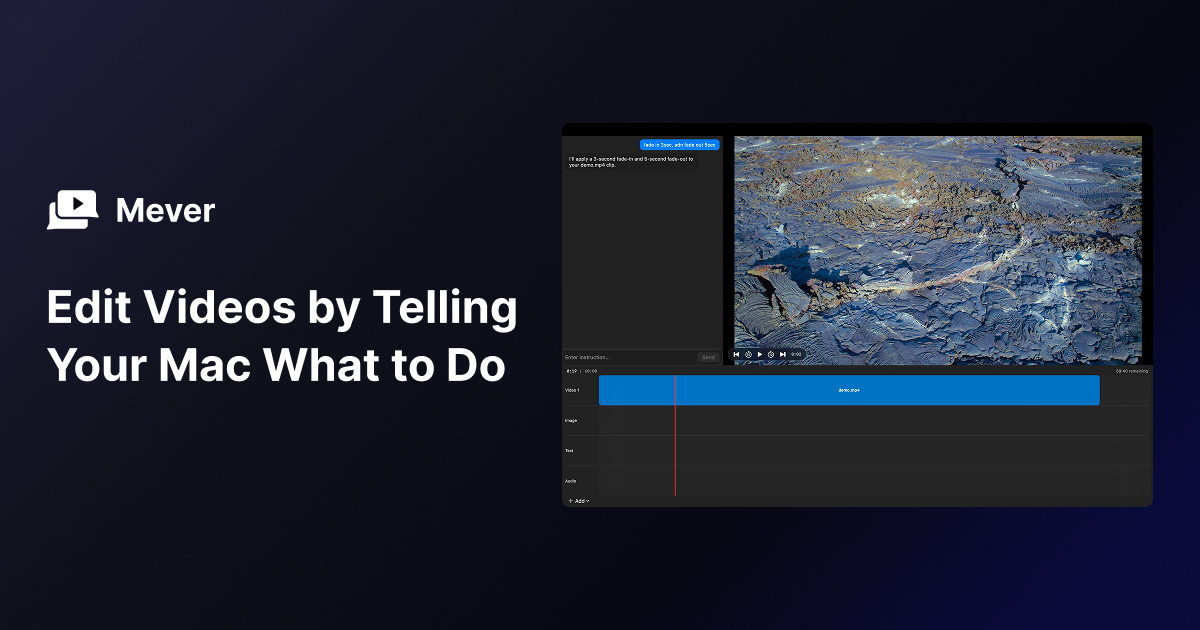Open the Add track dropdown
1200x630 pixels.
579,500
